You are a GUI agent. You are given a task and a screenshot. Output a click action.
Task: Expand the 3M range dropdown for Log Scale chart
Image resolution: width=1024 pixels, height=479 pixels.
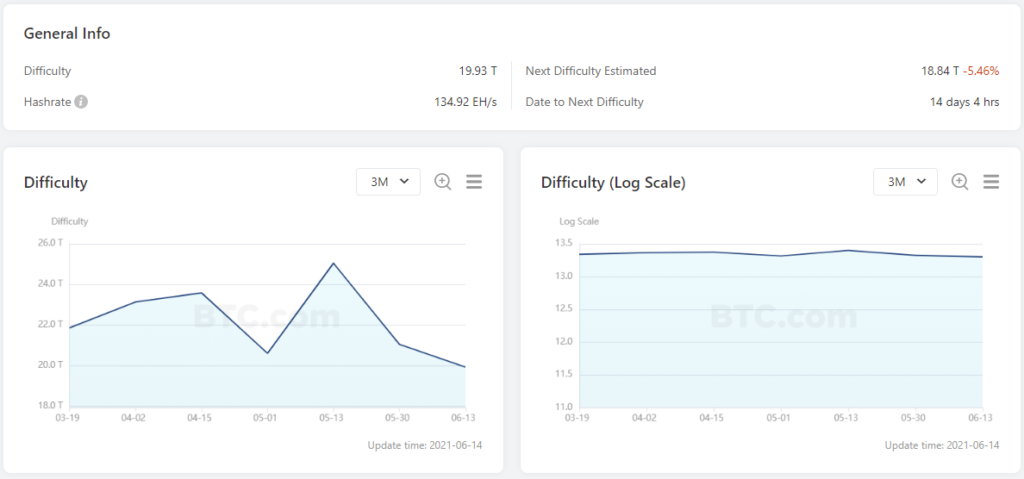click(x=905, y=182)
